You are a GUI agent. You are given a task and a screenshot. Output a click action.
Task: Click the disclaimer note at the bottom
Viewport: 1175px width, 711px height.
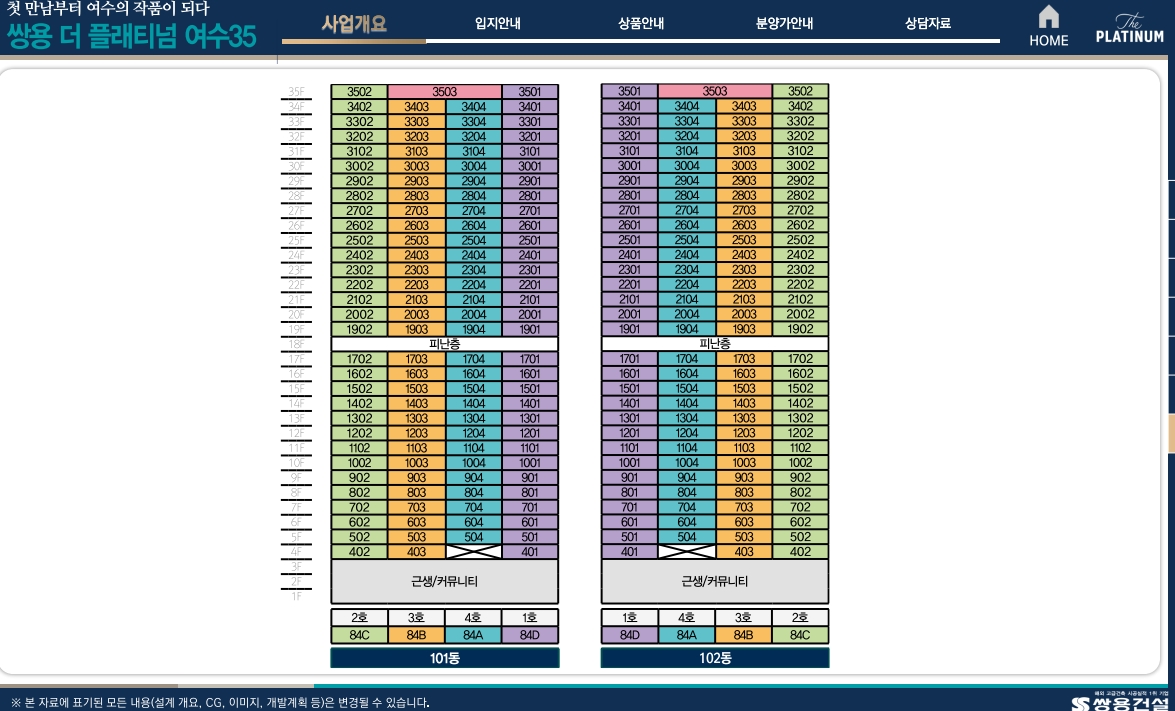220,703
